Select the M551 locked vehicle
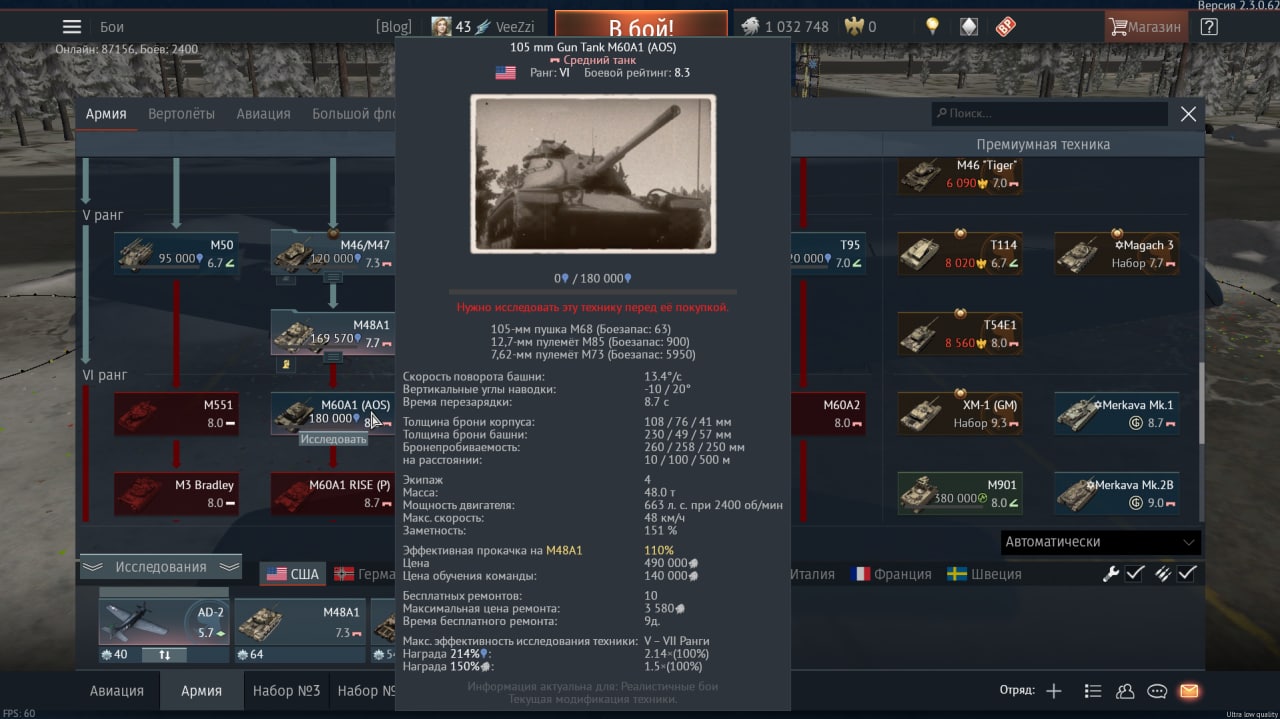Viewport: 1280px width, 719px height. (176, 413)
